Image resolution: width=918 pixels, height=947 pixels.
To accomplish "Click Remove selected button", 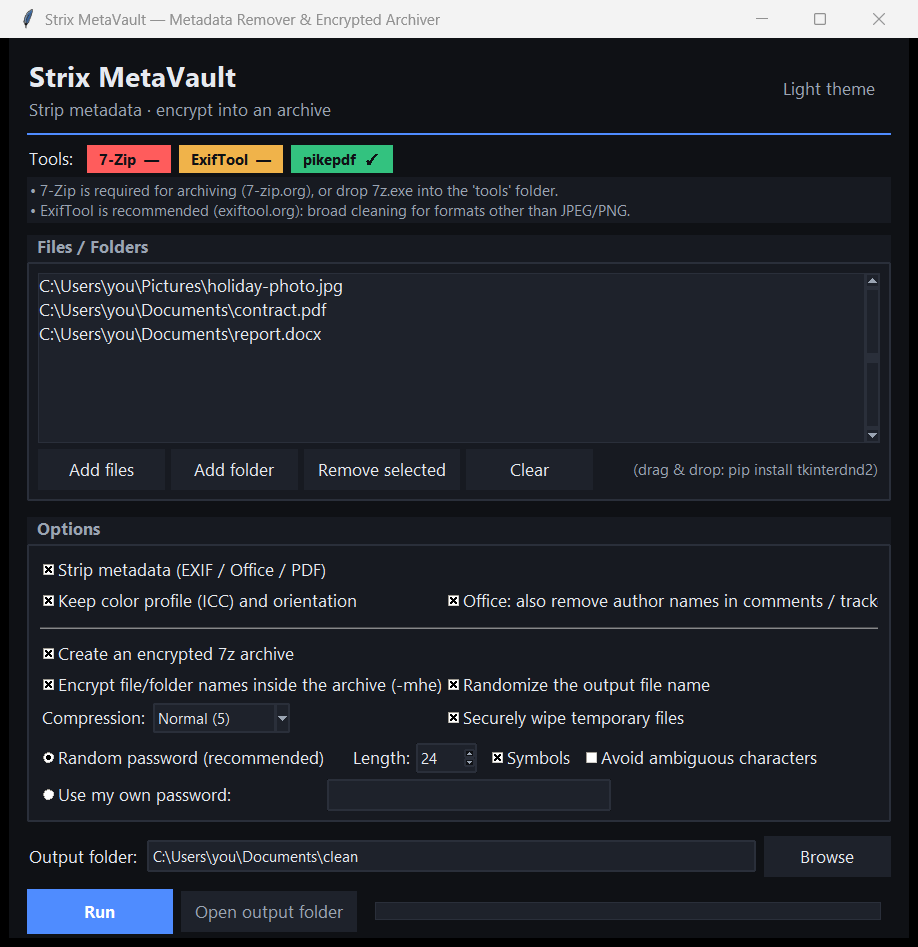I will tap(382, 470).
